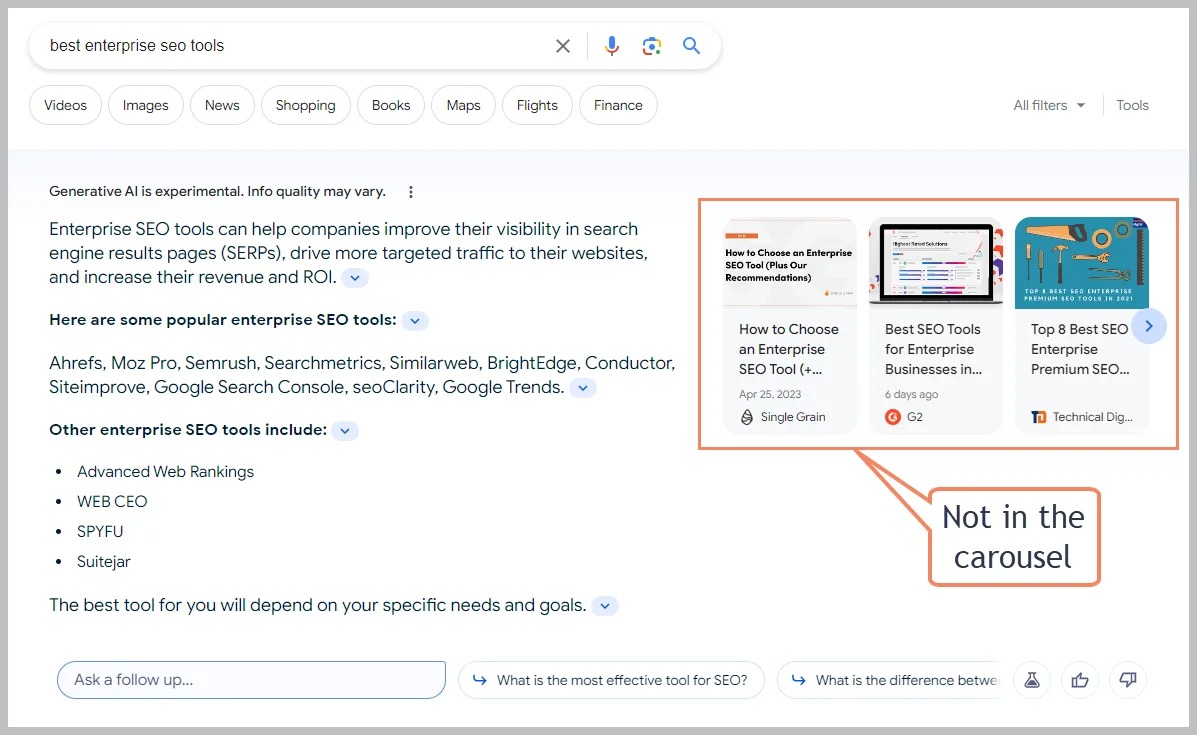Click the blue magnifying glass search icon
1197x735 pixels.
[x=692, y=45]
